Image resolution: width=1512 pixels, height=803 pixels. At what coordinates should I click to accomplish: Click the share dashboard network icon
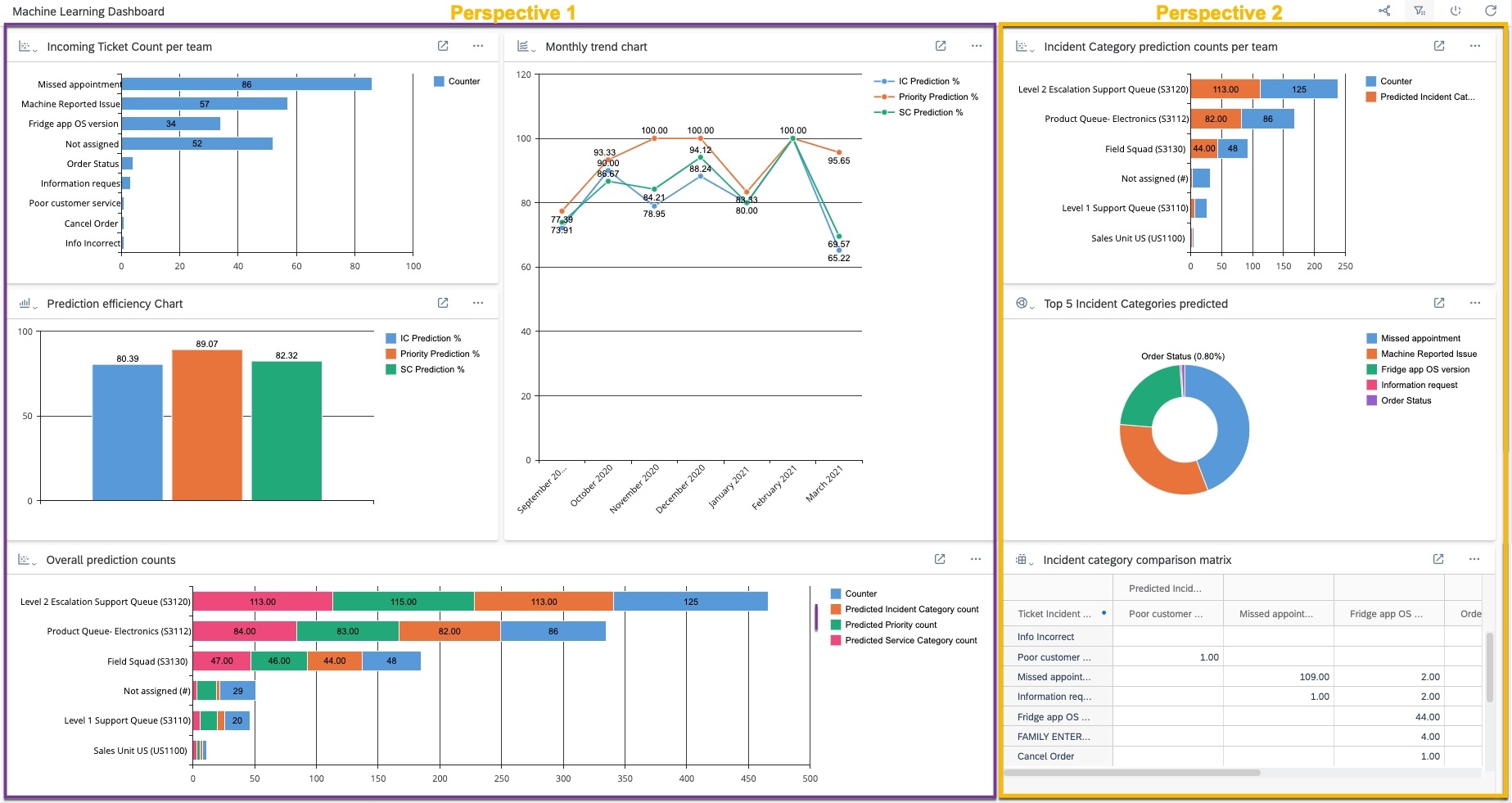(x=1384, y=11)
